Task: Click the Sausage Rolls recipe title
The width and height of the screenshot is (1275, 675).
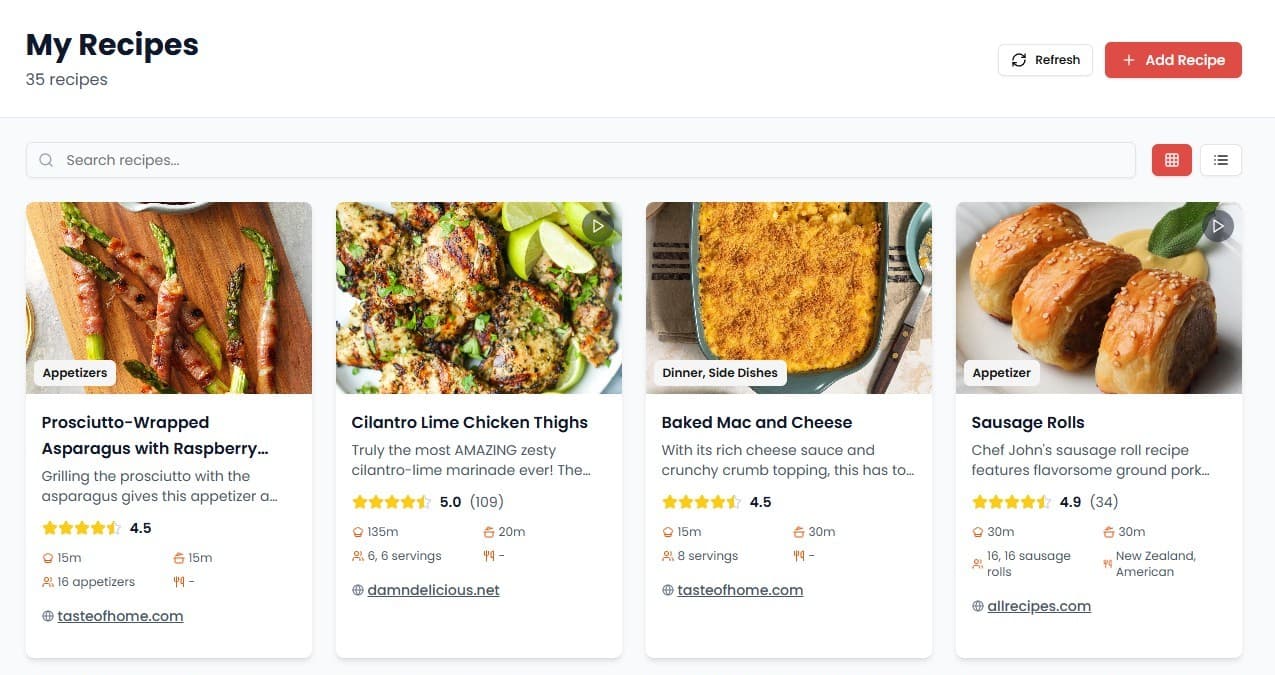Action: coord(1028,422)
